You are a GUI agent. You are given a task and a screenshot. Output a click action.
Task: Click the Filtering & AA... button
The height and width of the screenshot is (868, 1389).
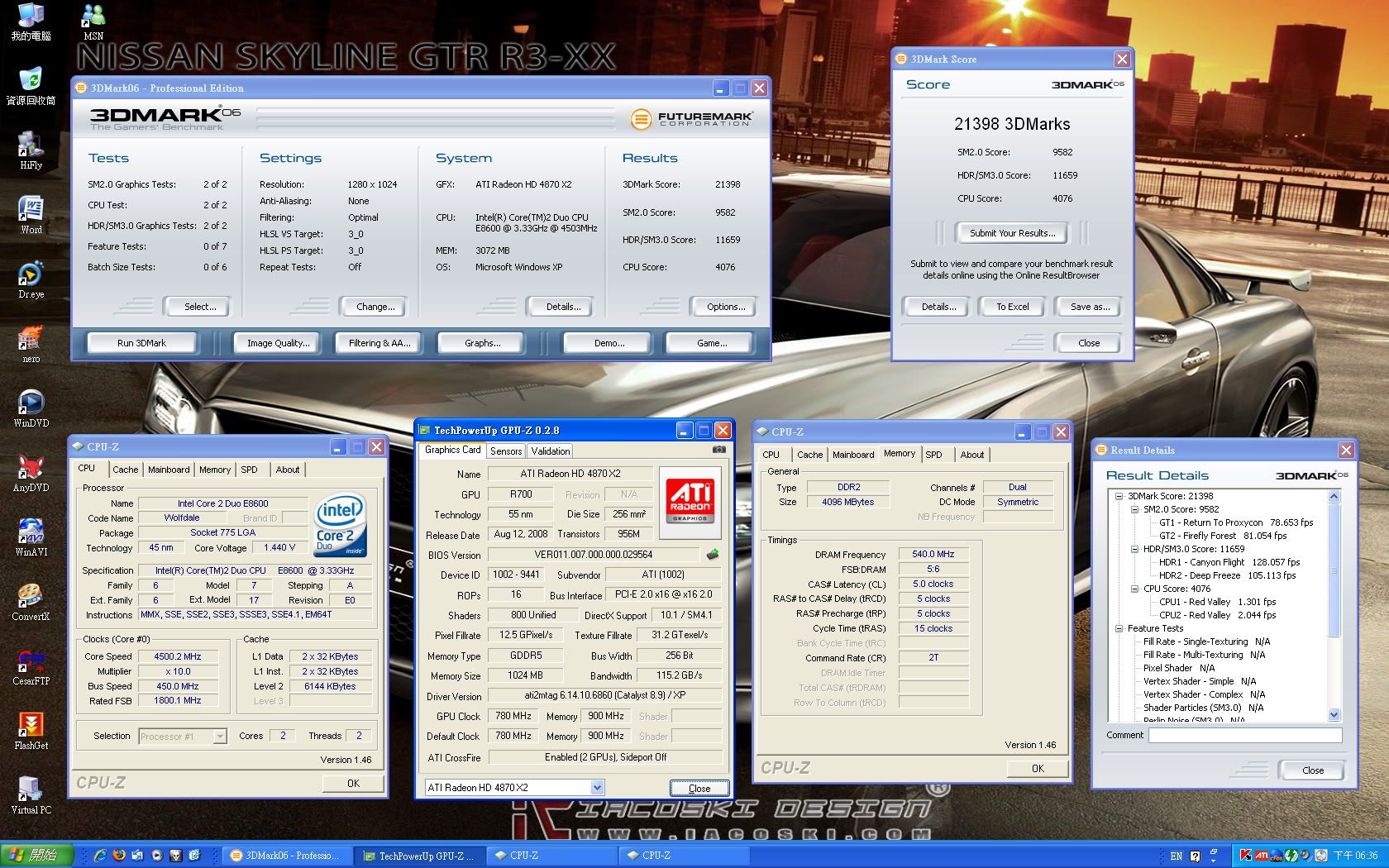point(379,343)
